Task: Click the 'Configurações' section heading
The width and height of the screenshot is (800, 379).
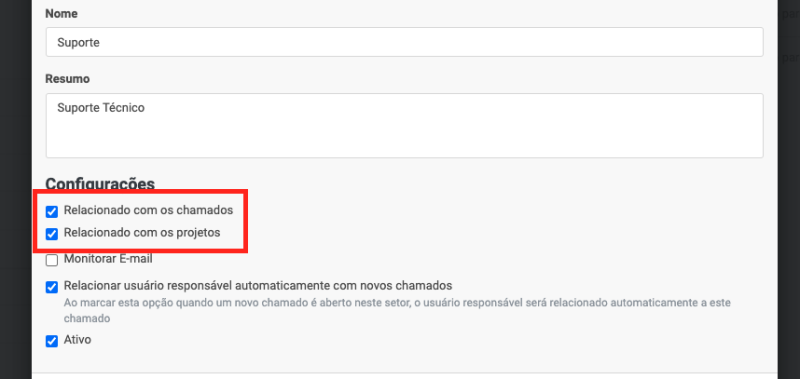Action: point(100,184)
